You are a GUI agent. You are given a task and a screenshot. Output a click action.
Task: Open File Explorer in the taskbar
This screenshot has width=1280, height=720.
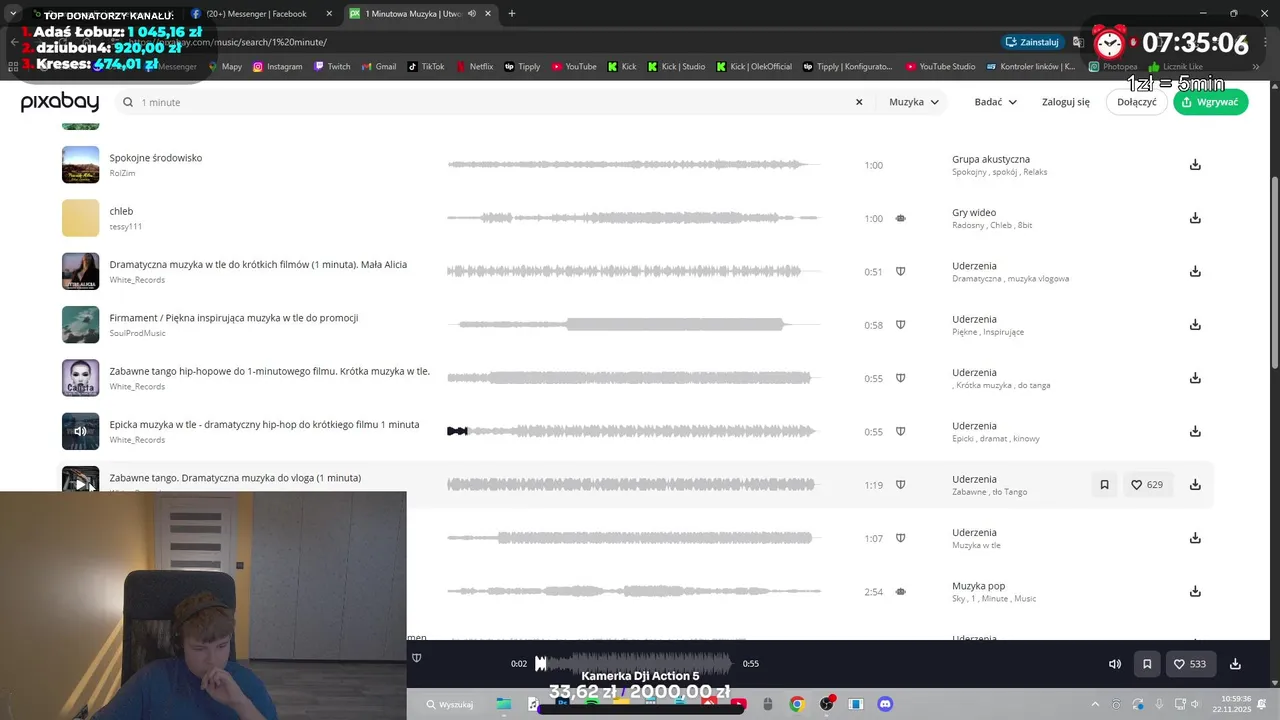pos(503,704)
